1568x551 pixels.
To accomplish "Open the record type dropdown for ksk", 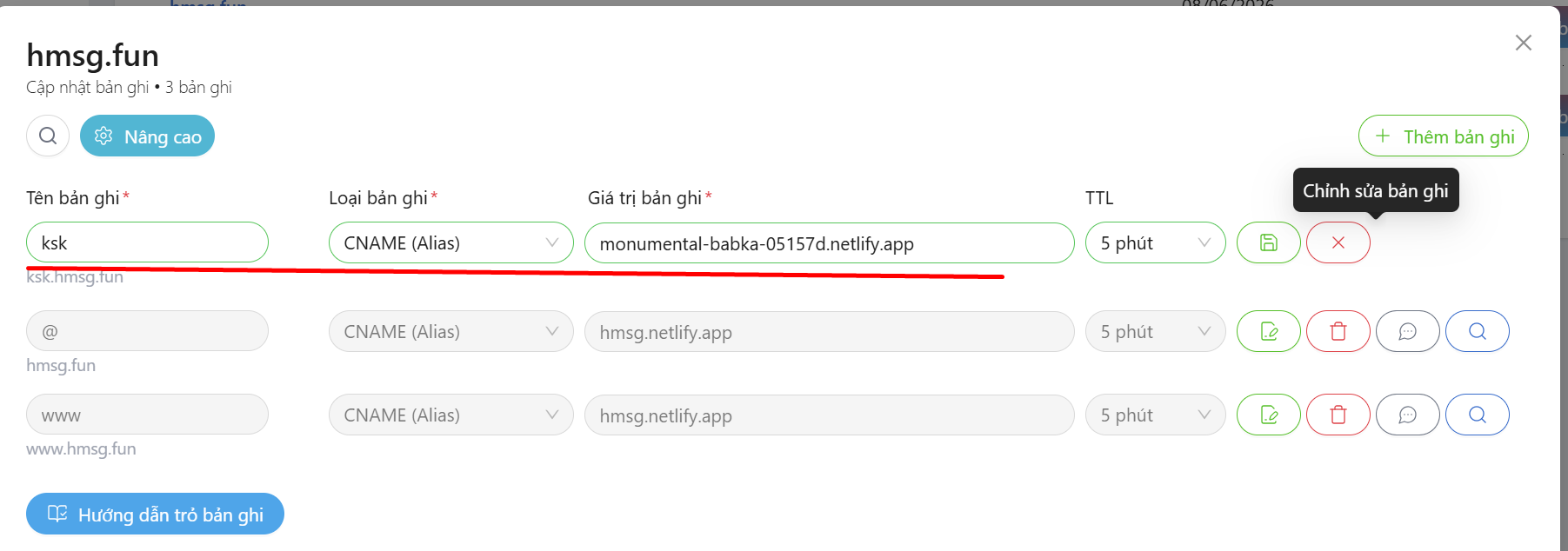I will click(450, 243).
